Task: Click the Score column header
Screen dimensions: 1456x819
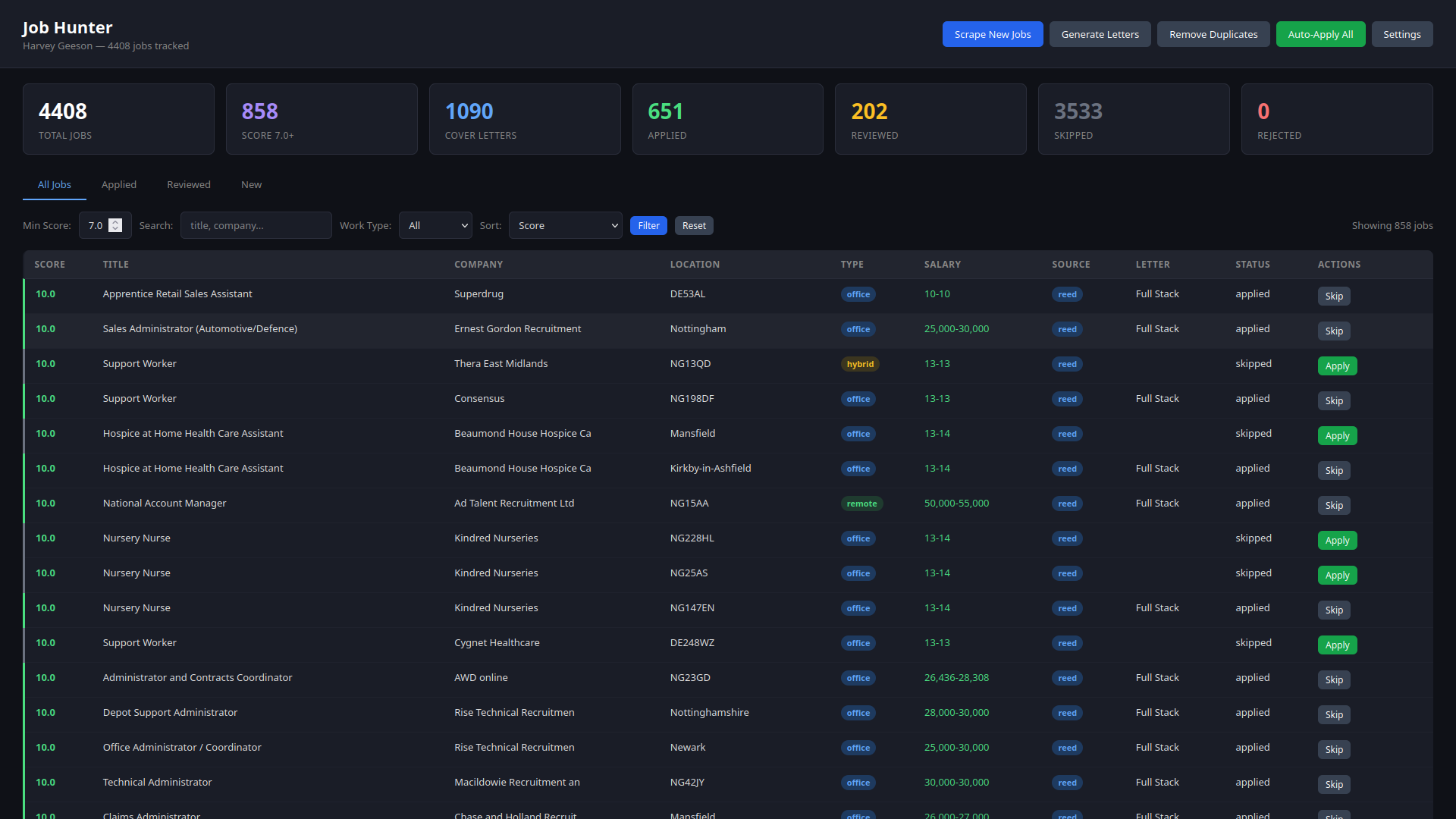Action: (x=49, y=264)
